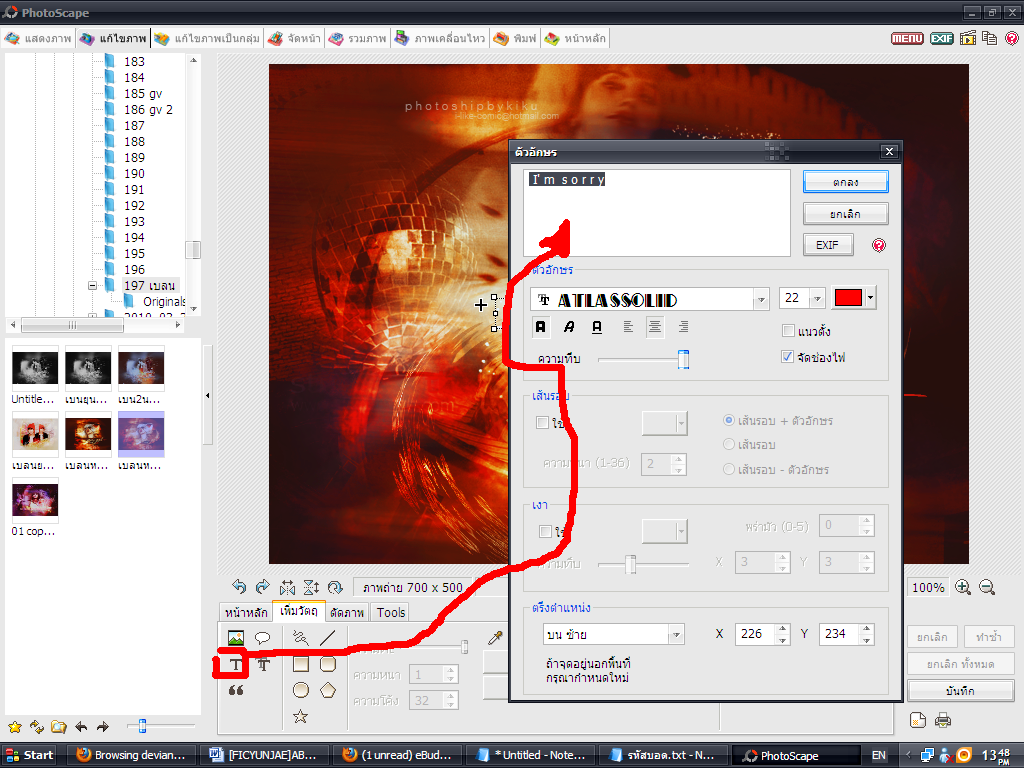Select the add photo object icon
The width and height of the screenshot is (1024, 768).
(236, 637)
